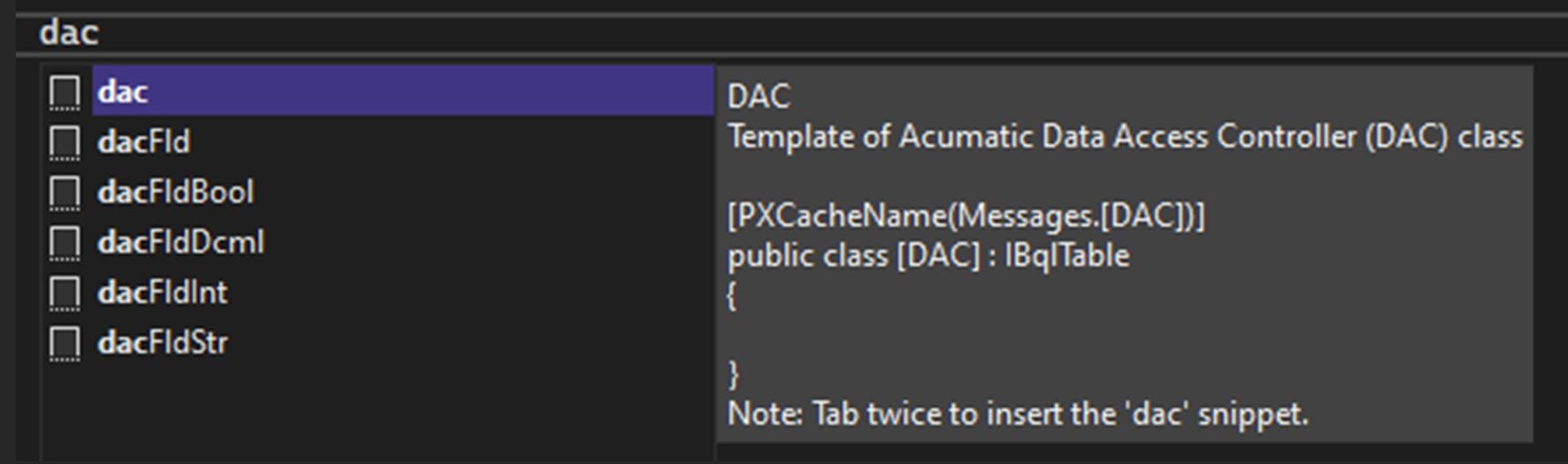Image resolution: width=1568 pixels, height=464 pixels.
Task: Select the highlighted dac completion entry
Action: point(403,91)
